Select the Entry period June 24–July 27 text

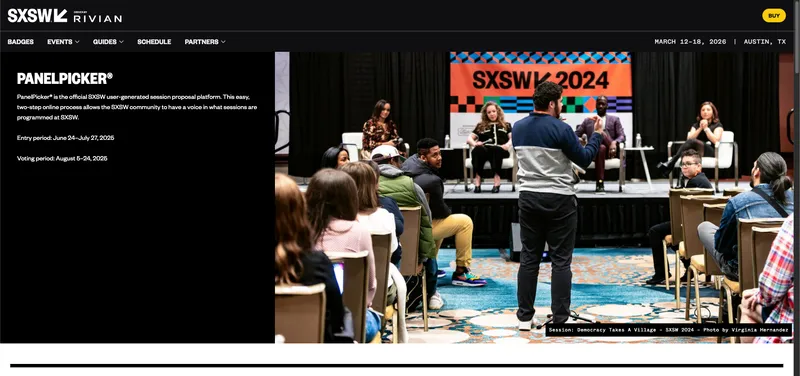tap(65, 138)
